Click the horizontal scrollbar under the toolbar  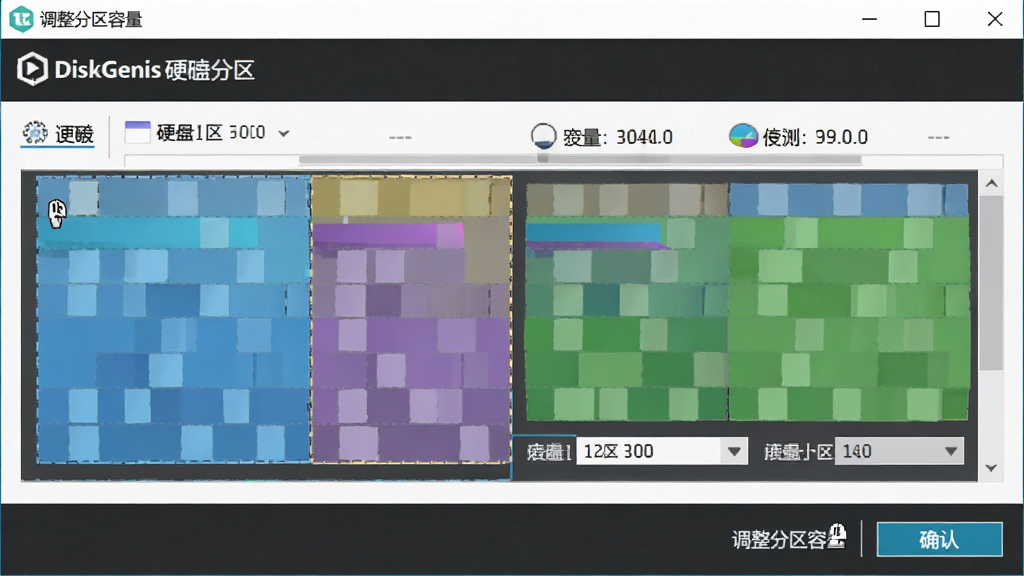click(x=580, y=159)
